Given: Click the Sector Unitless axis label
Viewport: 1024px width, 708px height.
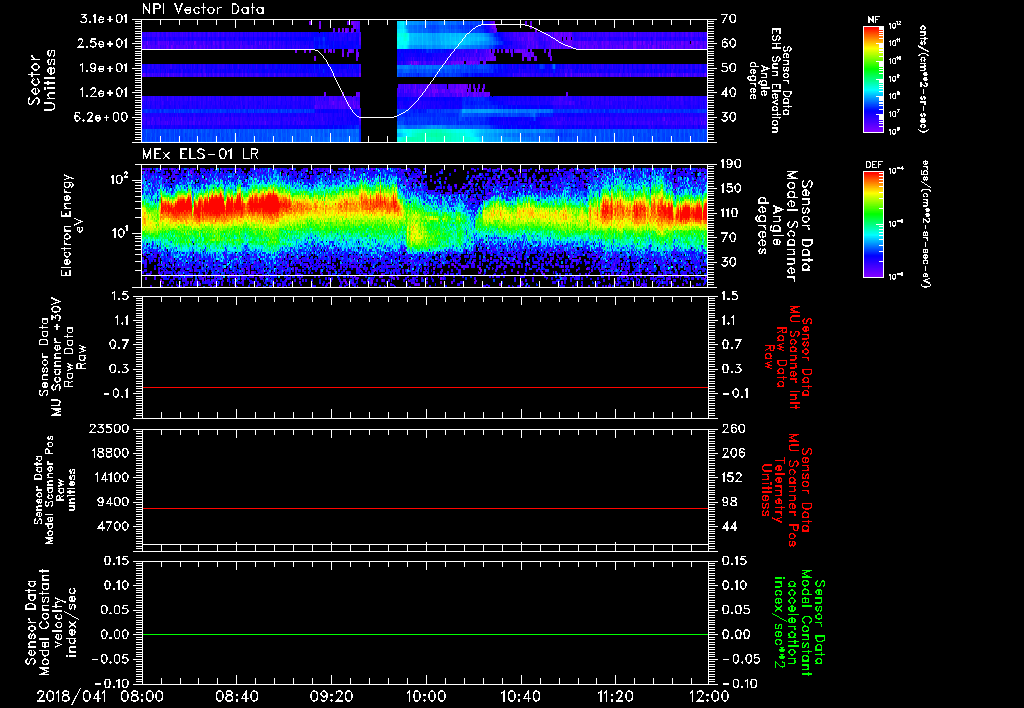Looking at the screenshot, I should [41, 79].
